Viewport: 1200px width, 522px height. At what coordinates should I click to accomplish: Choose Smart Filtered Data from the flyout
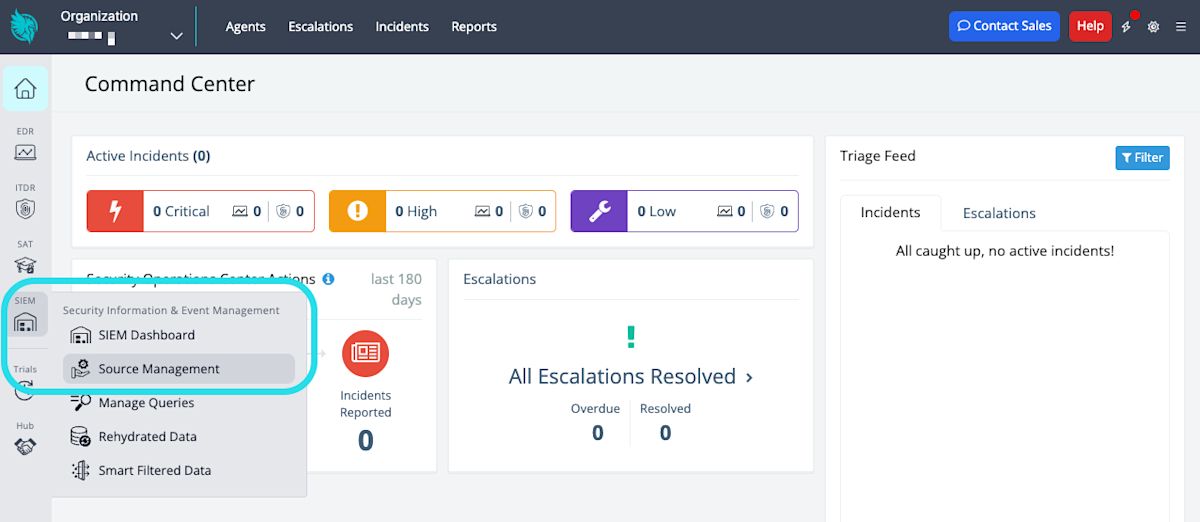point(179,471)
